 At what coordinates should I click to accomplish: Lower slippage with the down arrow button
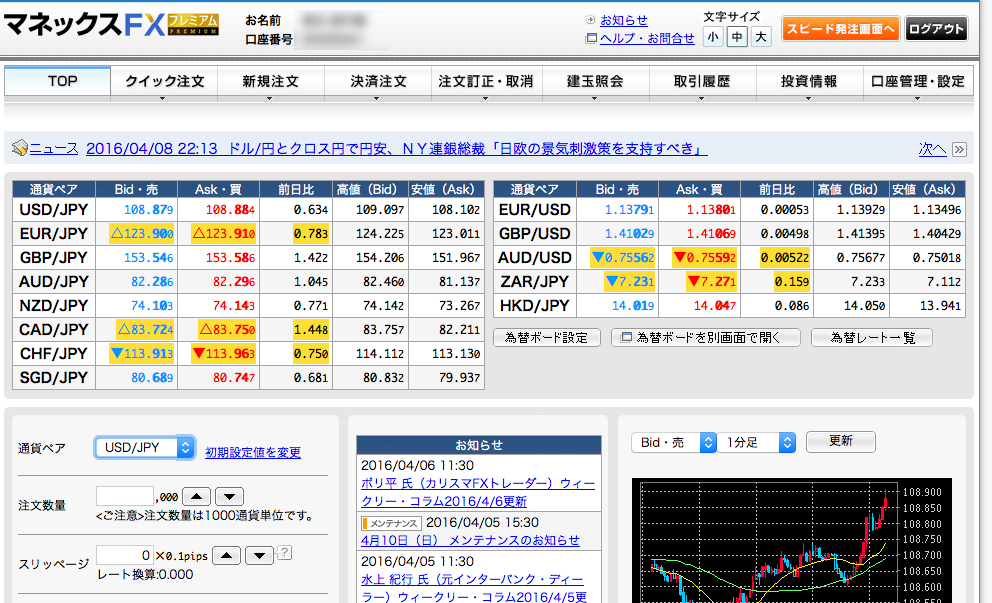pos(259,555)
